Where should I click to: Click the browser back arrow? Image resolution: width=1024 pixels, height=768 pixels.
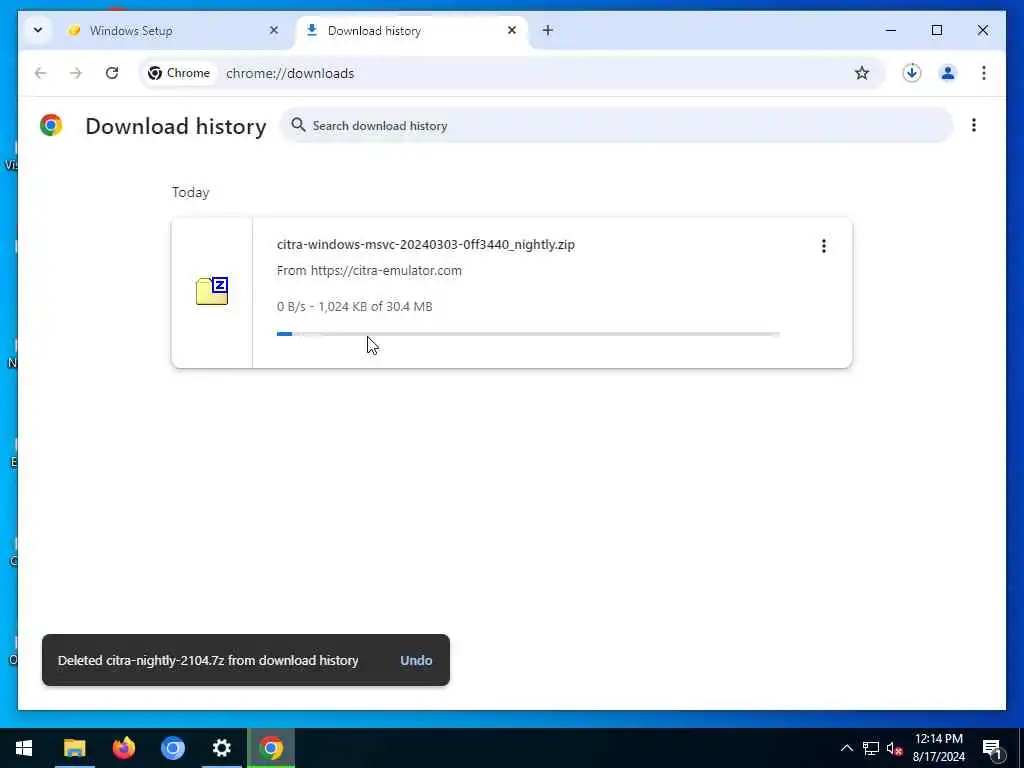(40, 73)
